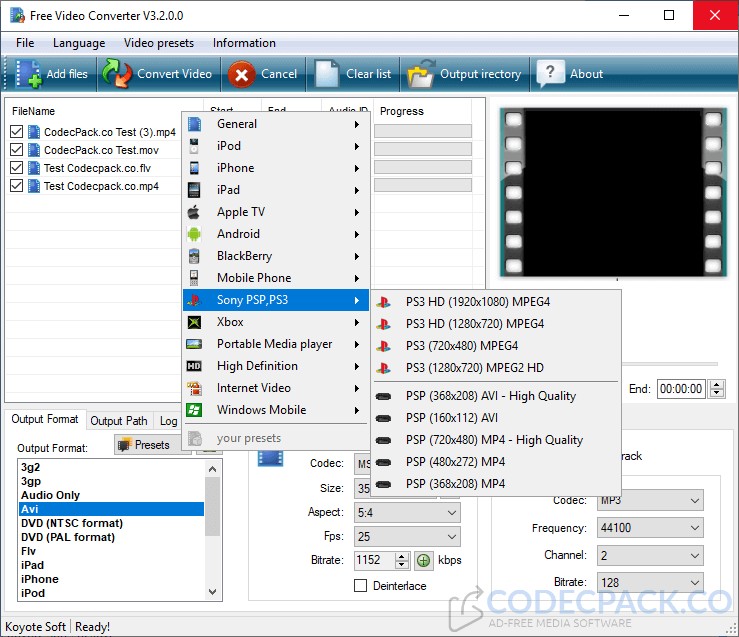Click the Convert Video arrows icon
This screenshot has width=739, height=637.
pyautogui.click(x=116, y=74)
